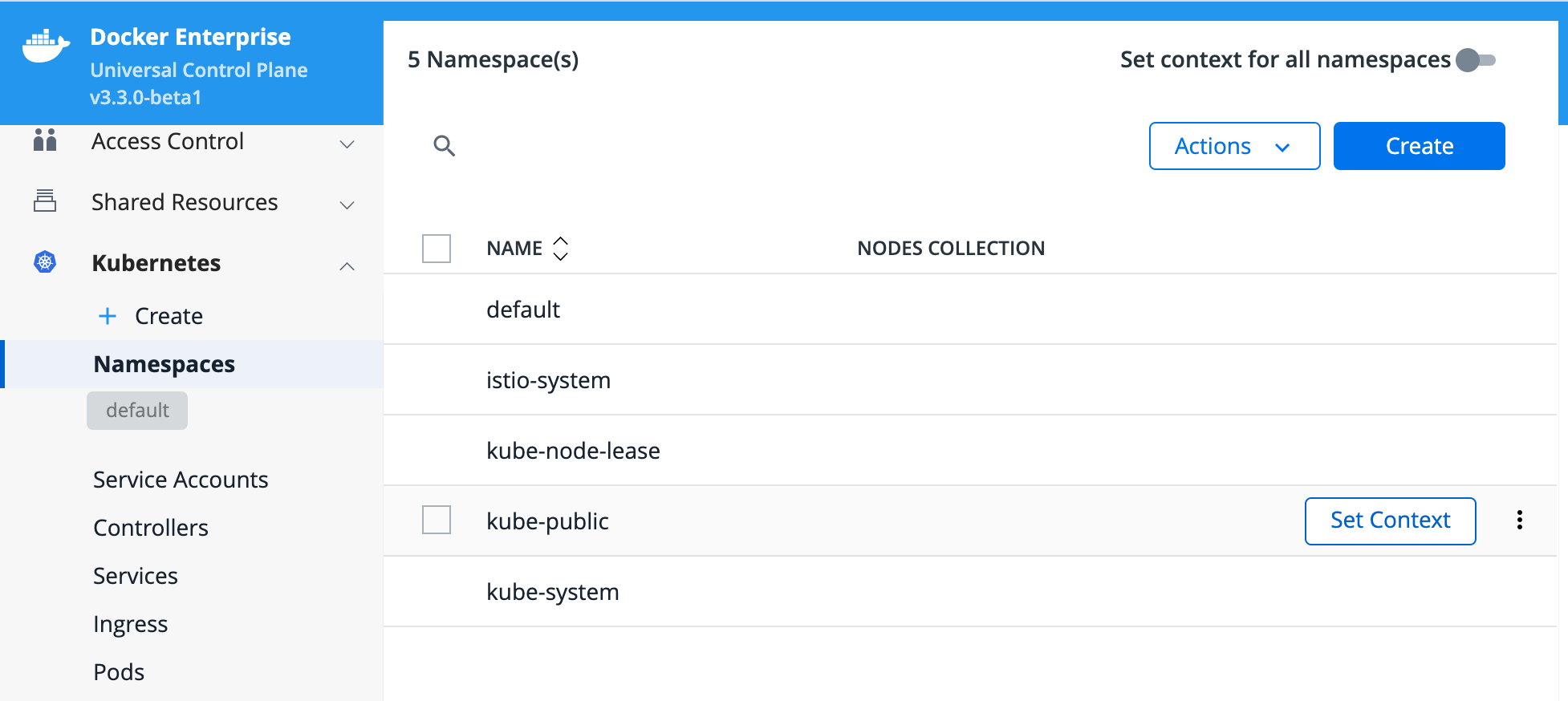The image size is (1568, 701).
Task: Click the Access Control people icon
Action: click(x=45, y=140)
